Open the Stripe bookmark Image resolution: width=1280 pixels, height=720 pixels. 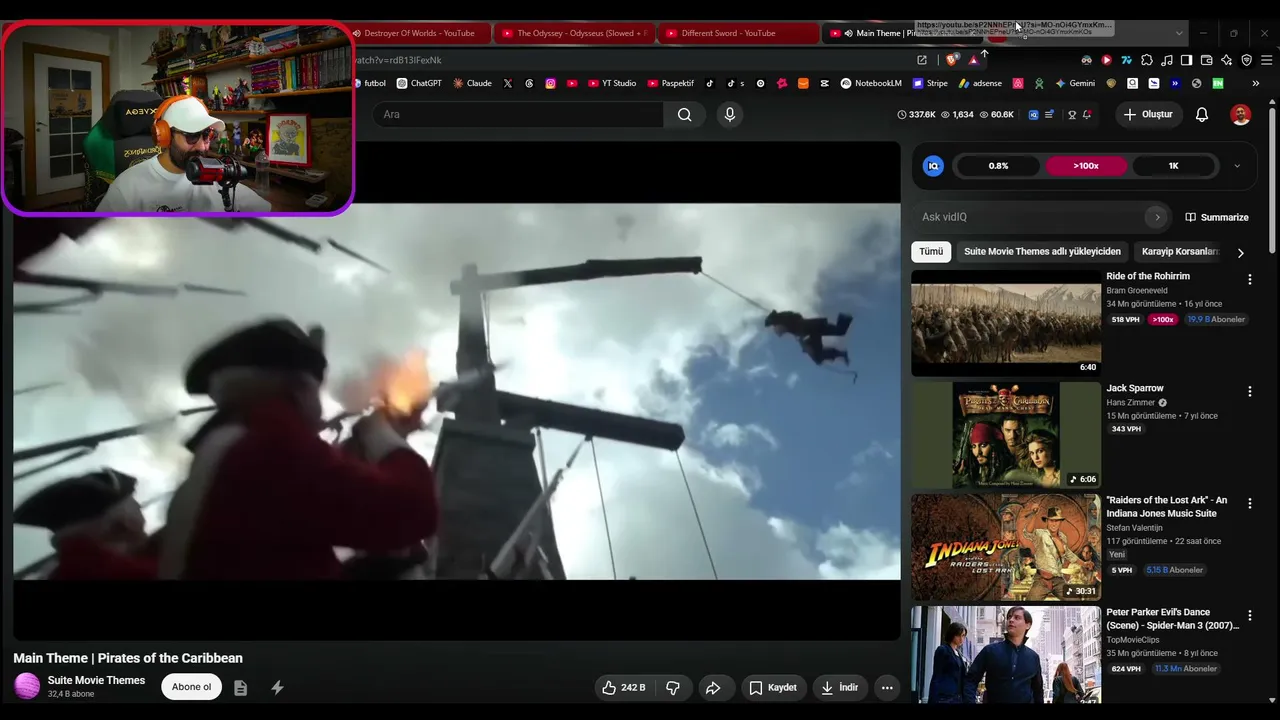(x=929, y=84)
